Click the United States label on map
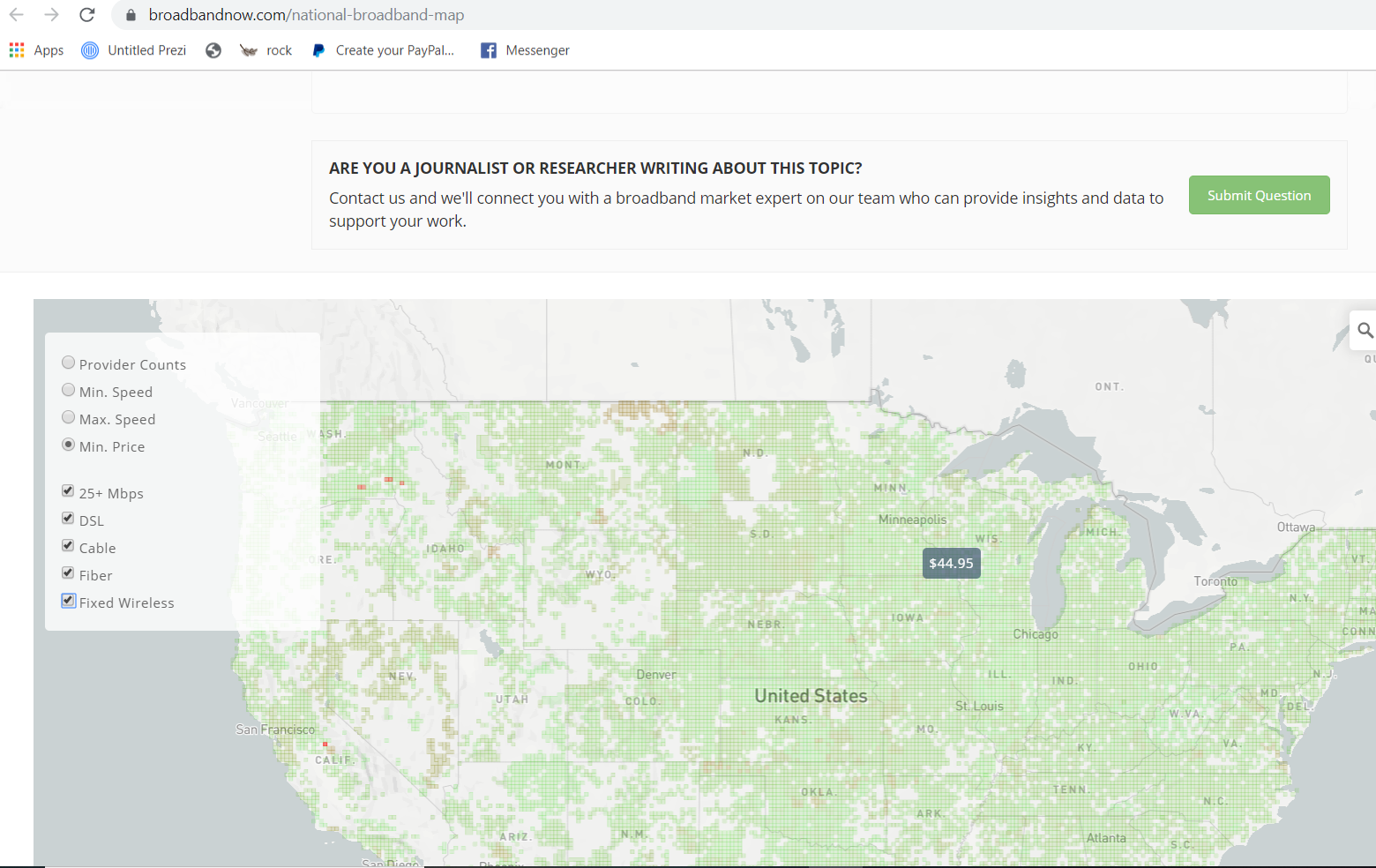 coord(811,696)
